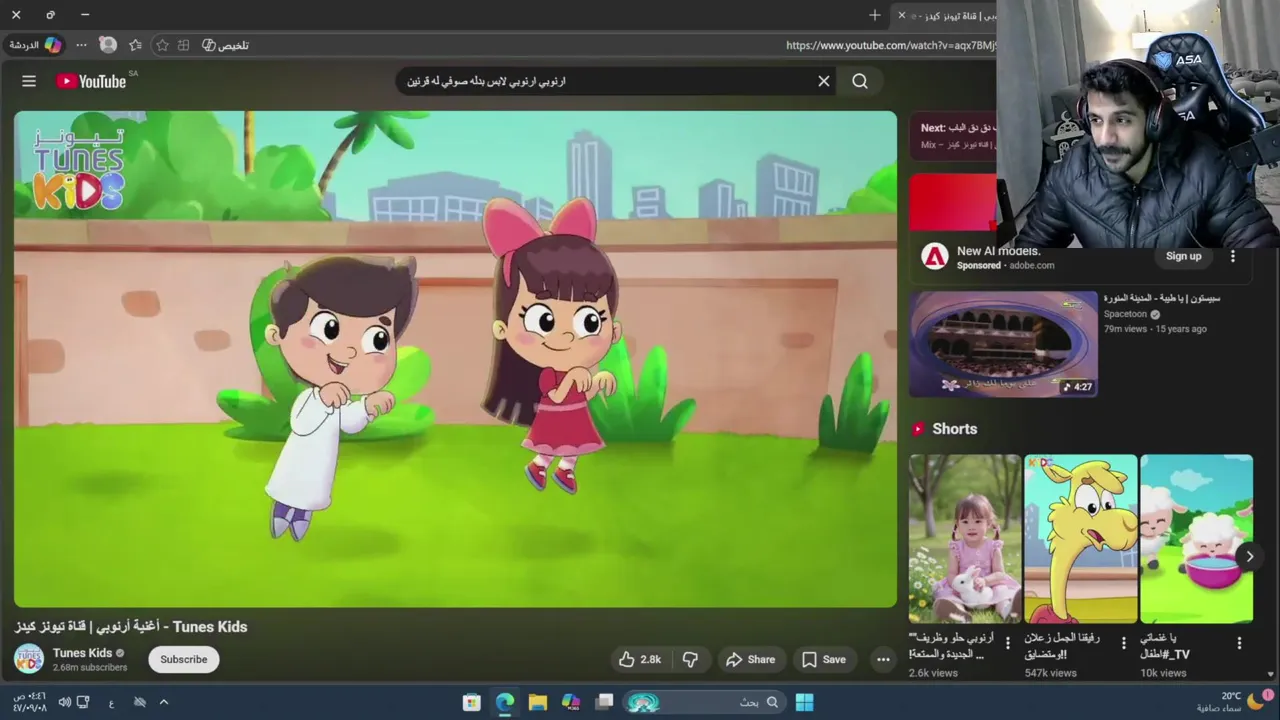Open the adobe.com sponsored link
Image resolution: width=1280 pixels, height=720 pixels.
pos(1031,265)
